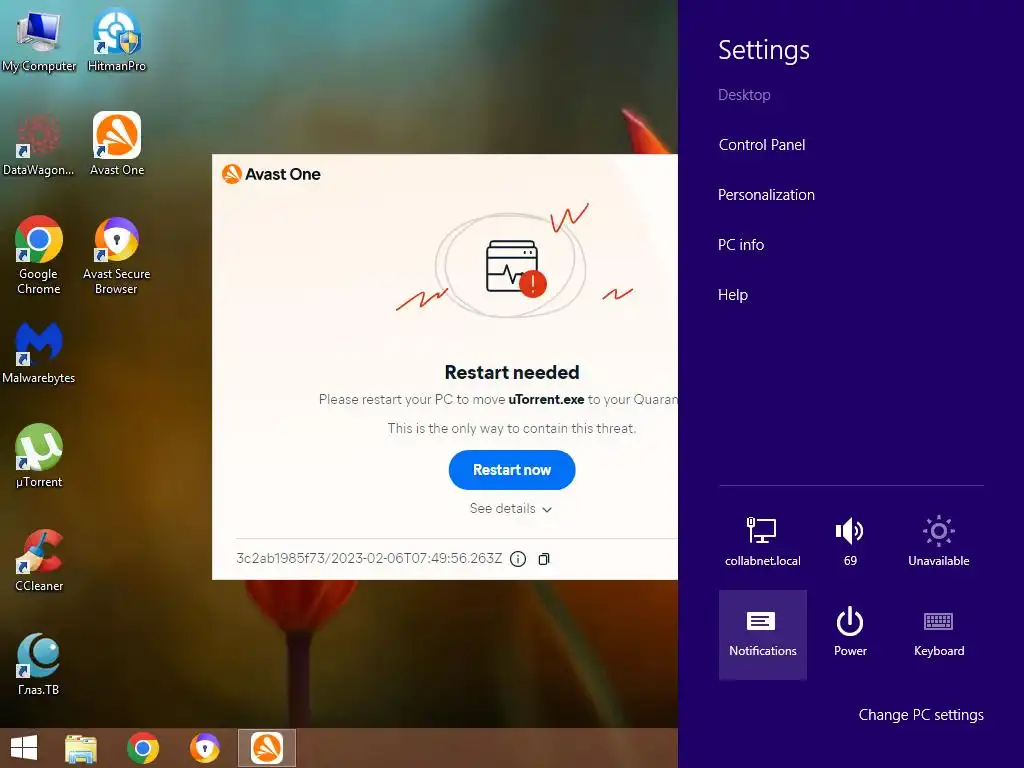Open Avast Secure Browser from taskbar
Screen dimensions: 1024x768
coord(205,748)
